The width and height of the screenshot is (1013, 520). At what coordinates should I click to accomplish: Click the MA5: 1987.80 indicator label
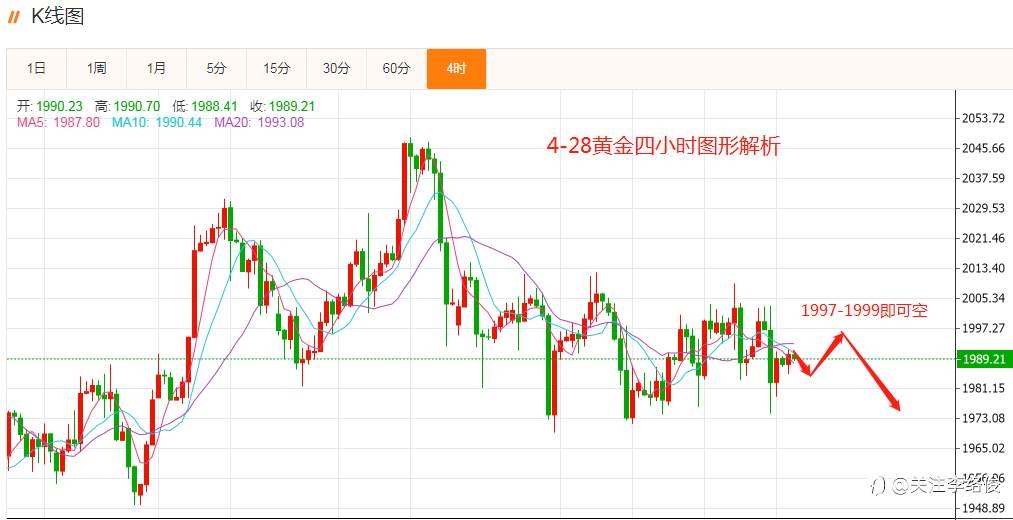coord(58,122)
